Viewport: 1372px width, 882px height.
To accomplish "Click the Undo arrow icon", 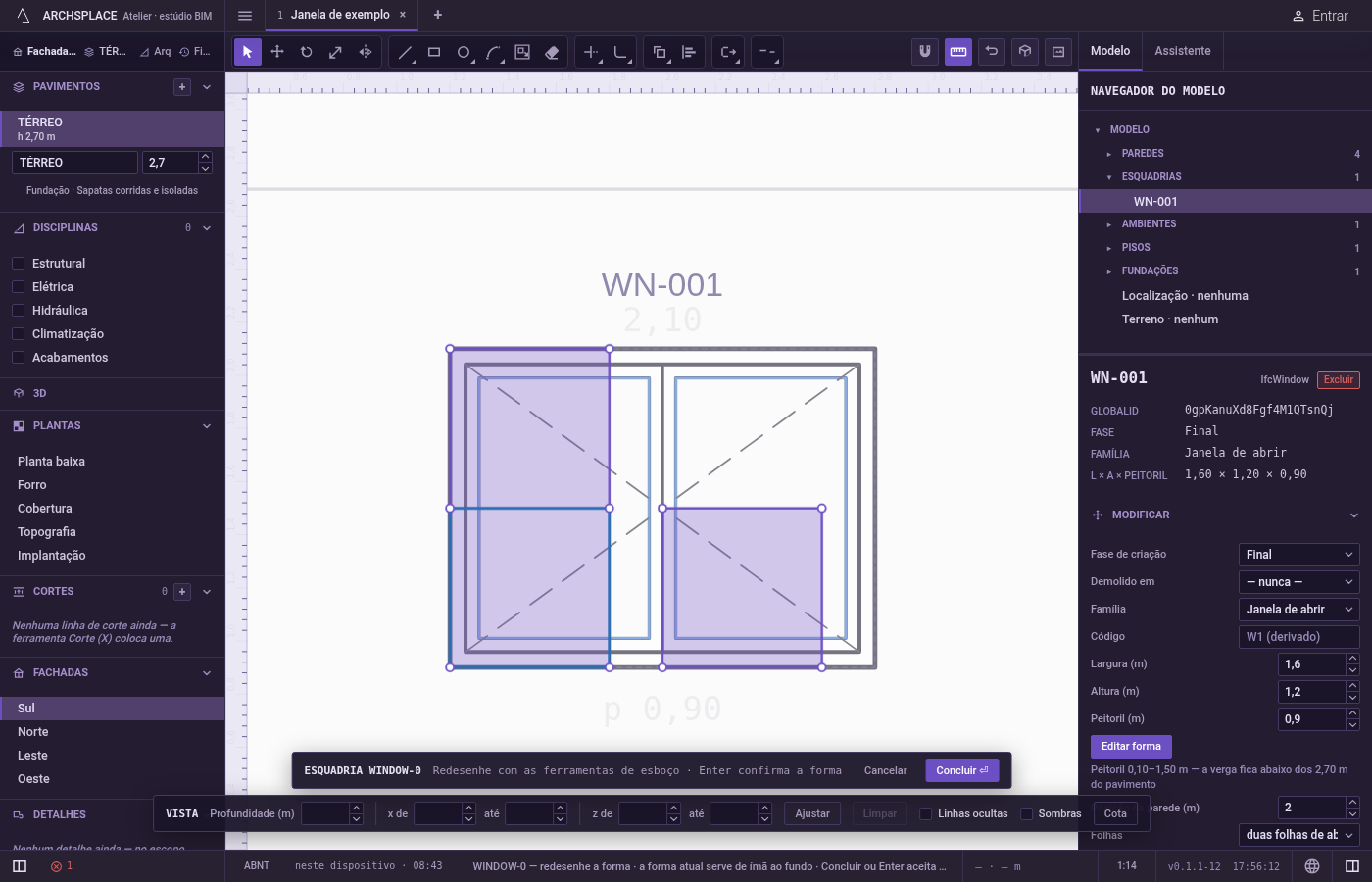I will point(992,52).
